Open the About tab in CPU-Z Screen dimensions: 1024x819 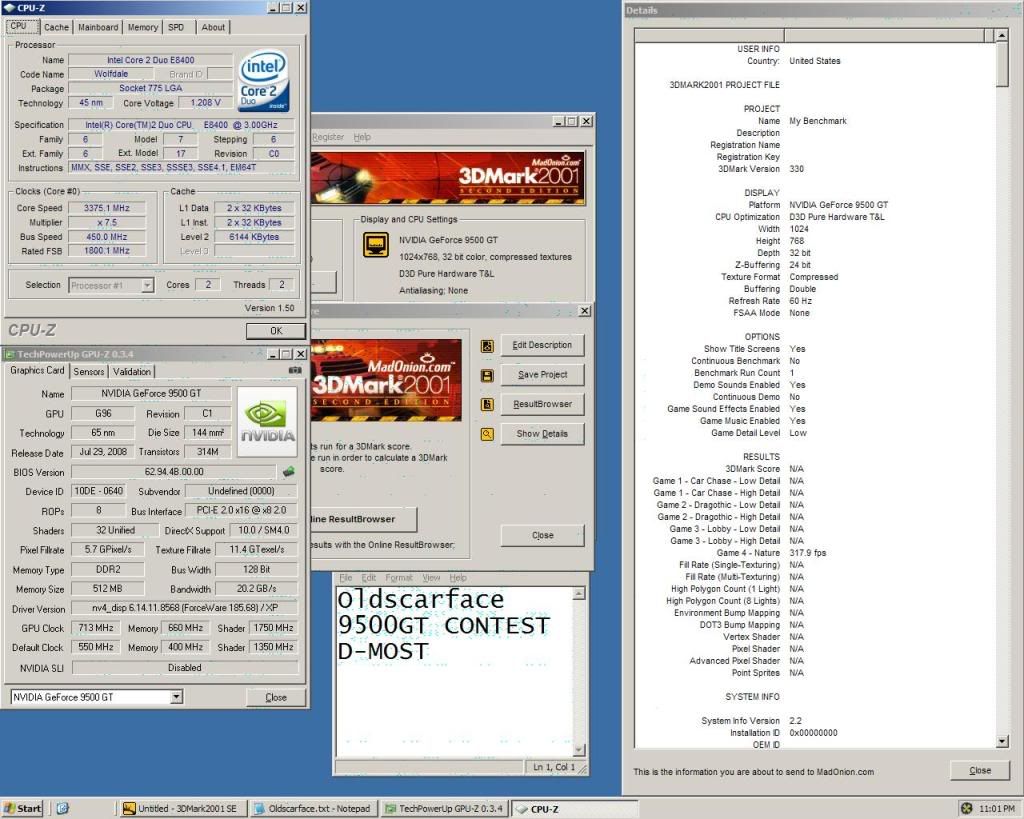(213, 27)
